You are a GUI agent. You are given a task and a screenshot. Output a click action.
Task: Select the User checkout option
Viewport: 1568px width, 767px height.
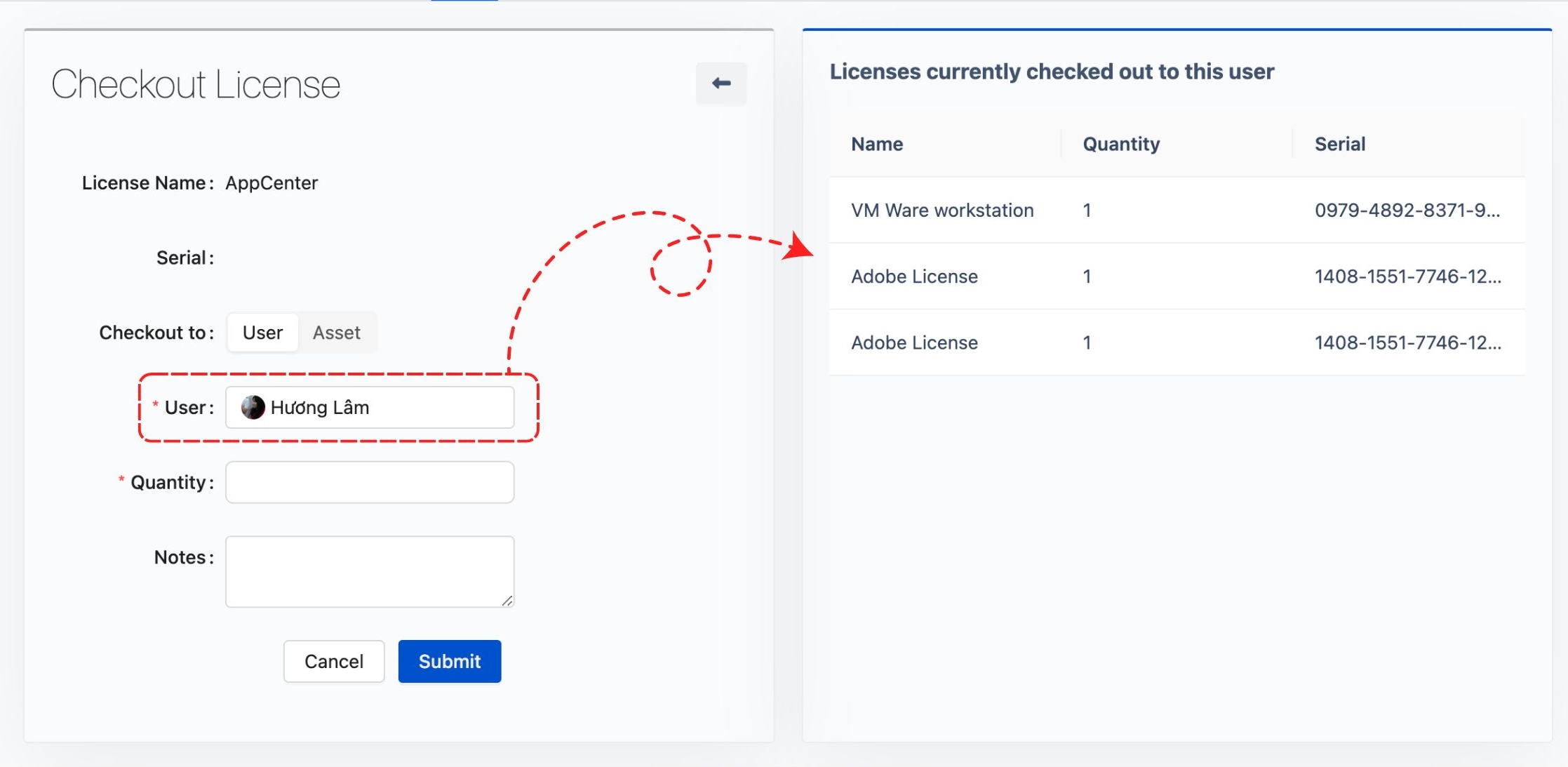(x=262, y=333)
